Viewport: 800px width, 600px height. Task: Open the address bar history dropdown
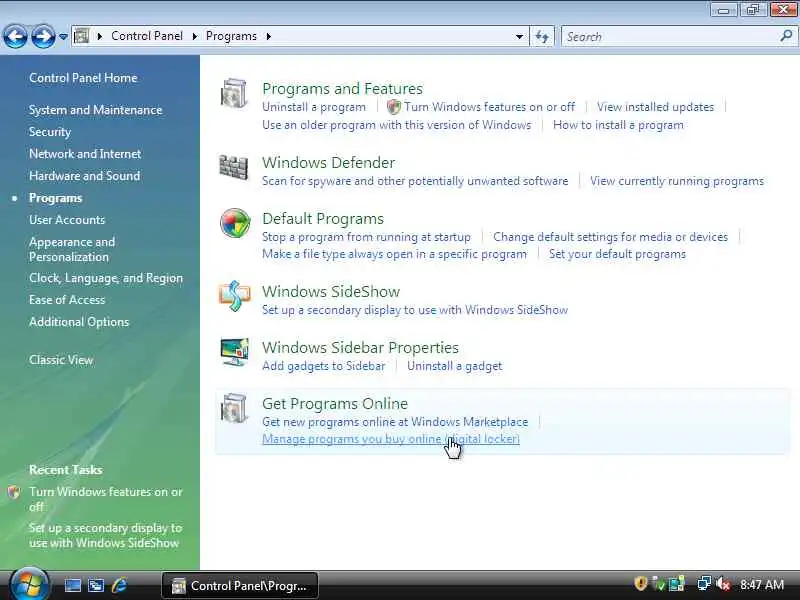[x=519, y=37]
